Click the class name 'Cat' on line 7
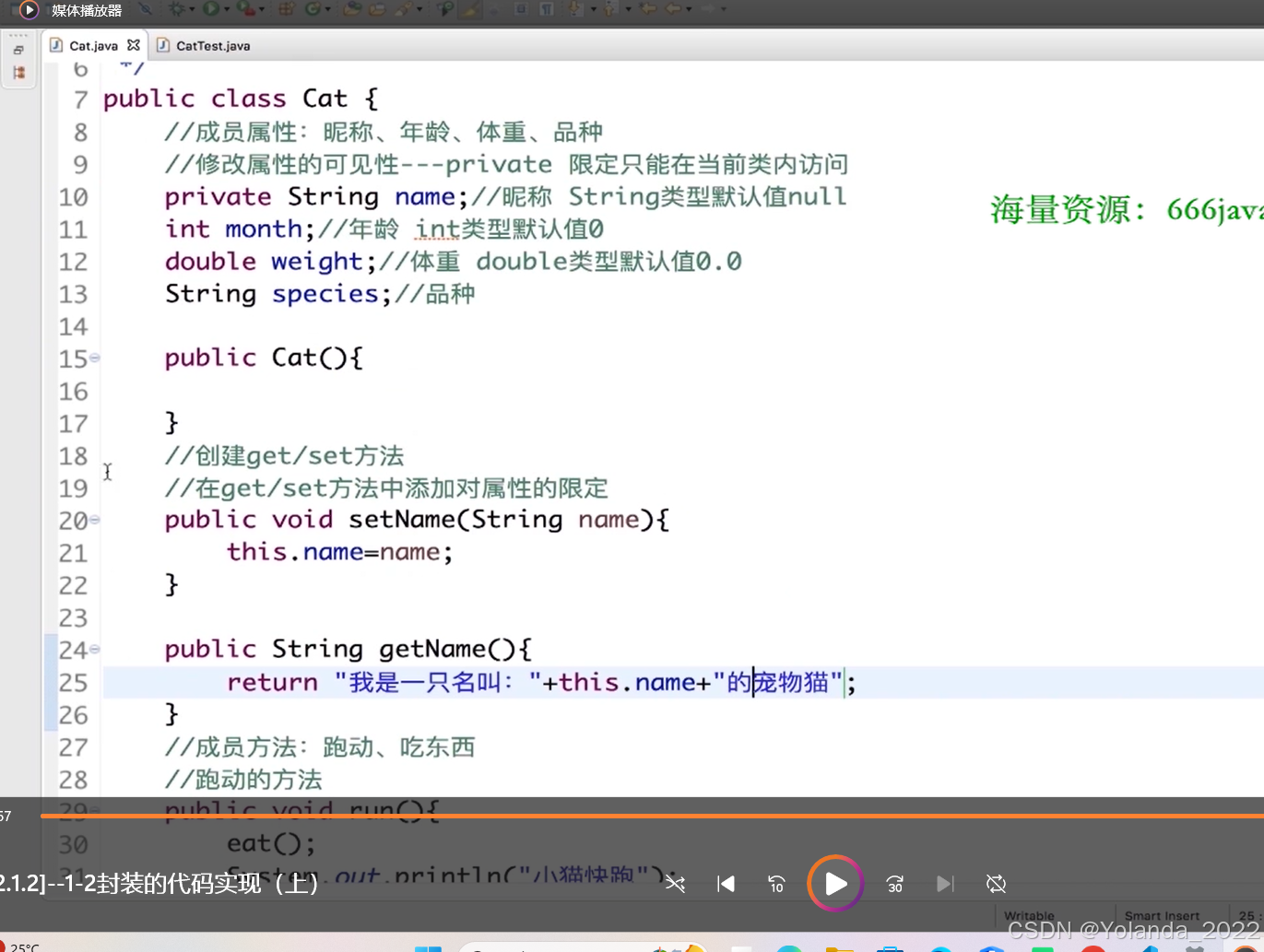 [325, 99]
